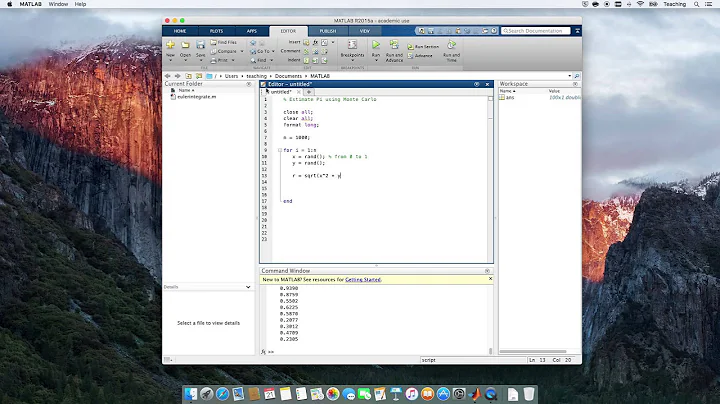Click the Command Window prompt line
The height and width of the screenshot is (404, 720).
coord(377,352)
